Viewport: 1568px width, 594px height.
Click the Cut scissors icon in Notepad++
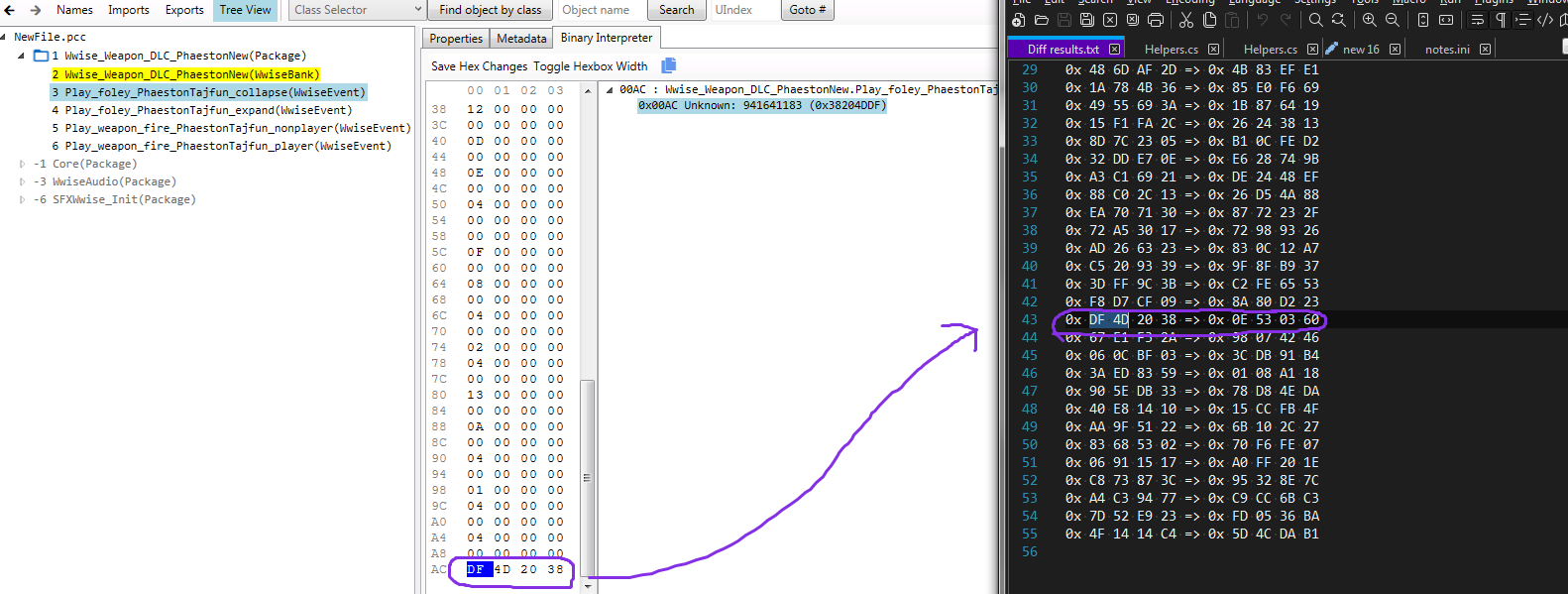coord(1186,20)
